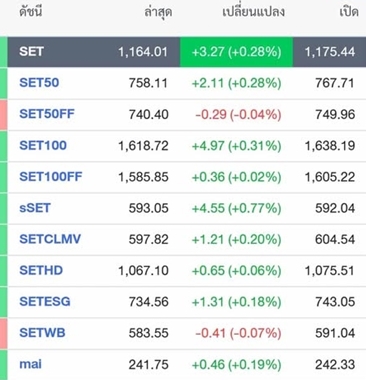Click the SETWB change value -0.41 (-0.07%)
This screenshot has width=366, height=380.
(x=238, y=333)
